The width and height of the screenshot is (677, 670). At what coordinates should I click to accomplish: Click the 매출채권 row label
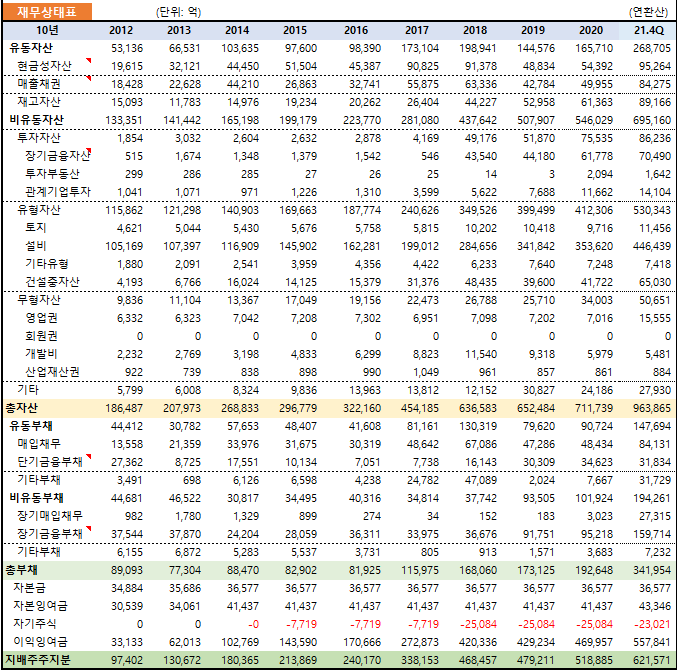point(39,84)
